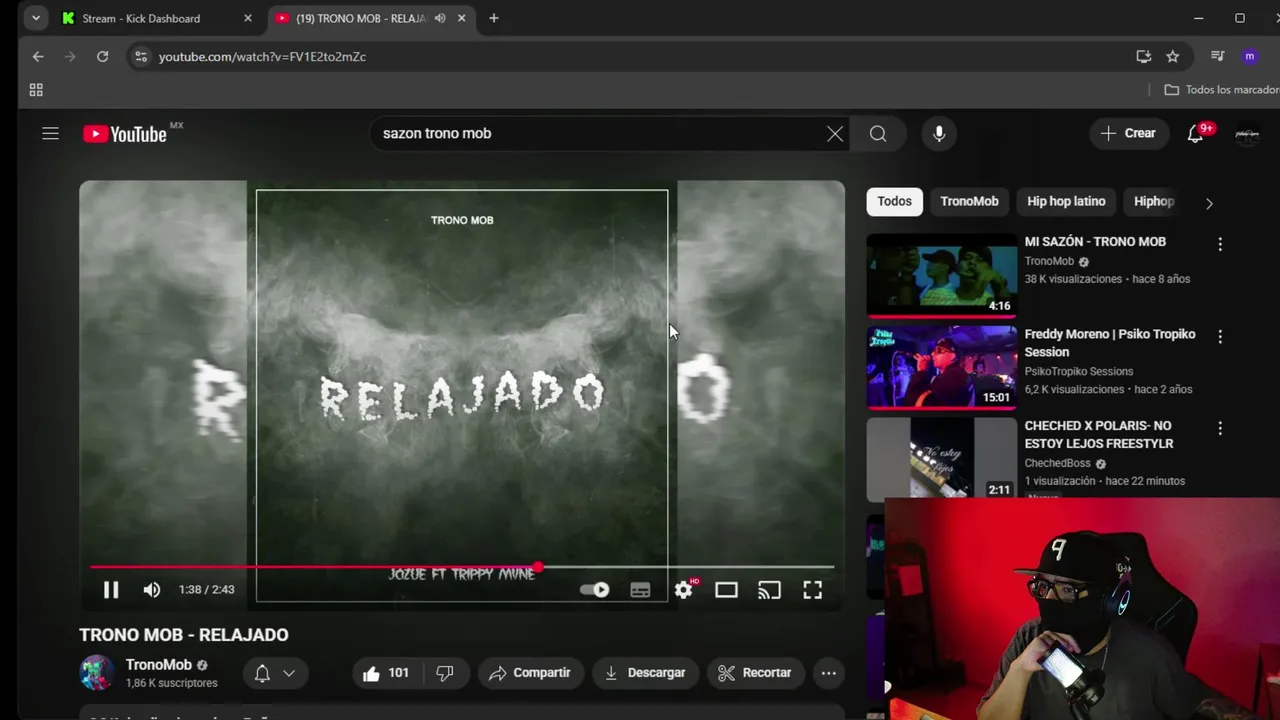Select the TronoMob filter chip
Image resolution: width=1280 pixels, height=720 pixels.
[x=969, y=201]
